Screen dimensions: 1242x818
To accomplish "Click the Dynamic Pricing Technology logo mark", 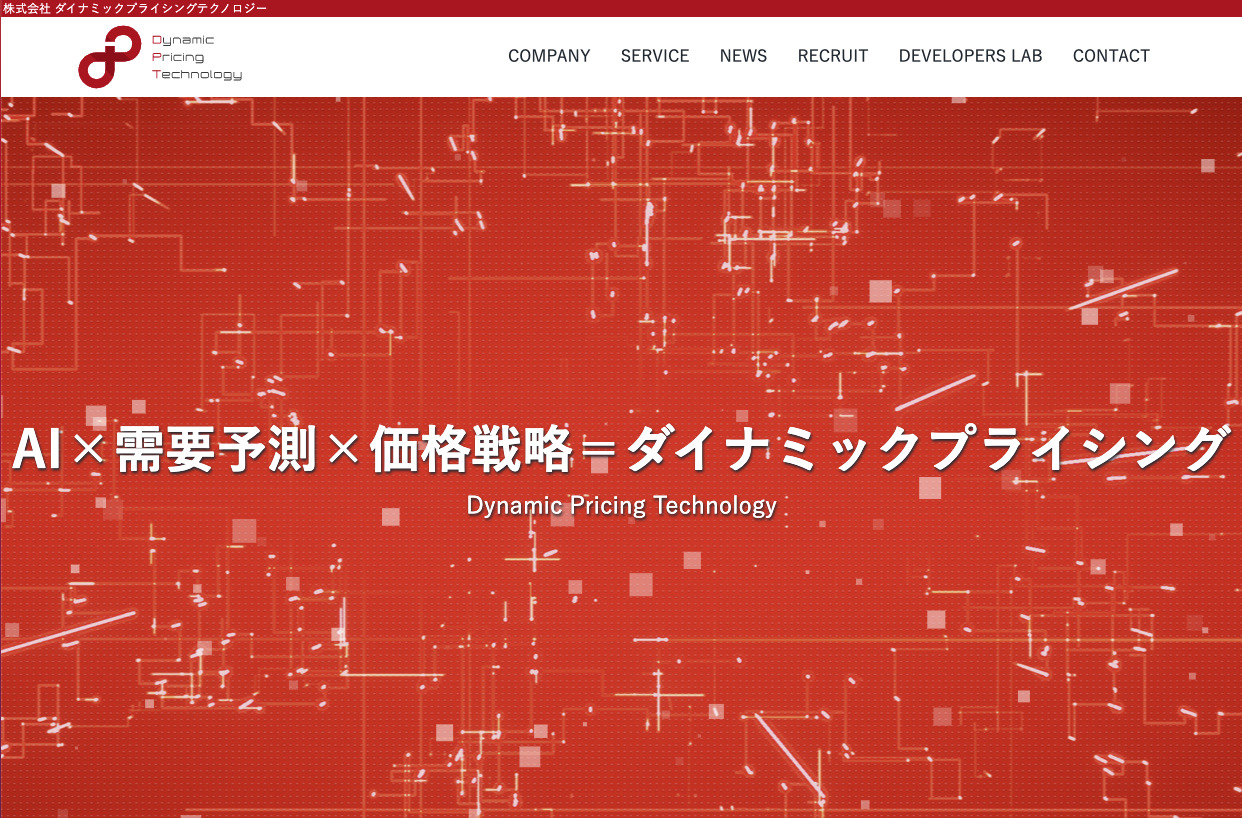I will click(105, 57).
